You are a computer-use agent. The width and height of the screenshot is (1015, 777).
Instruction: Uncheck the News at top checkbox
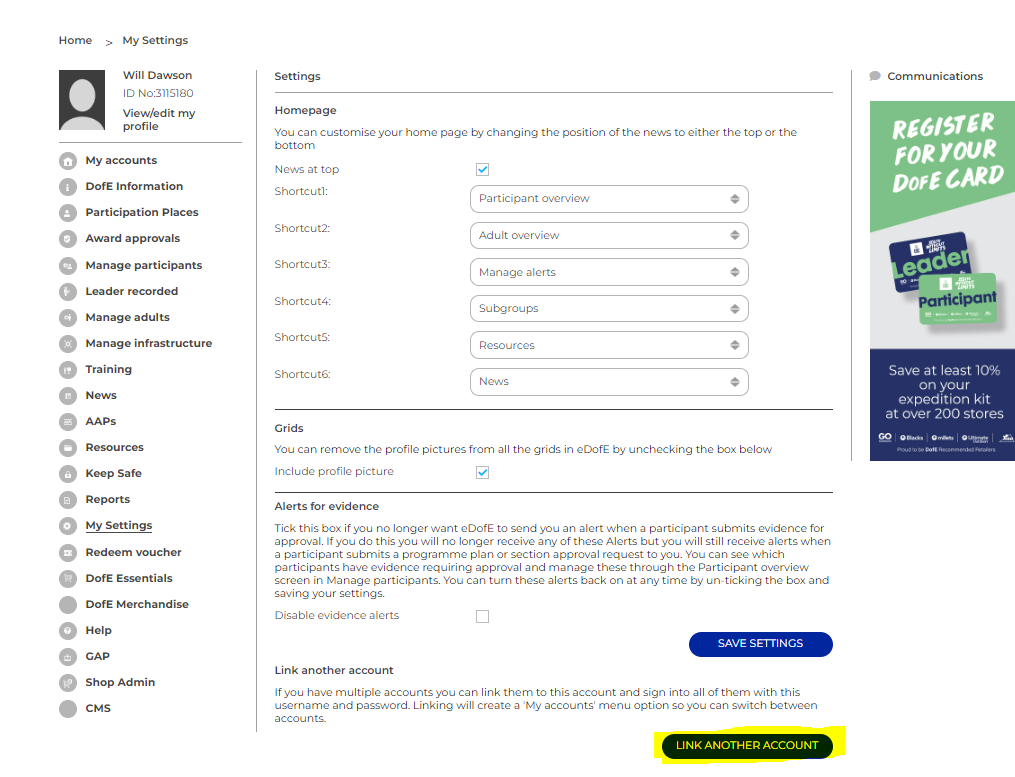pos(482,170)
